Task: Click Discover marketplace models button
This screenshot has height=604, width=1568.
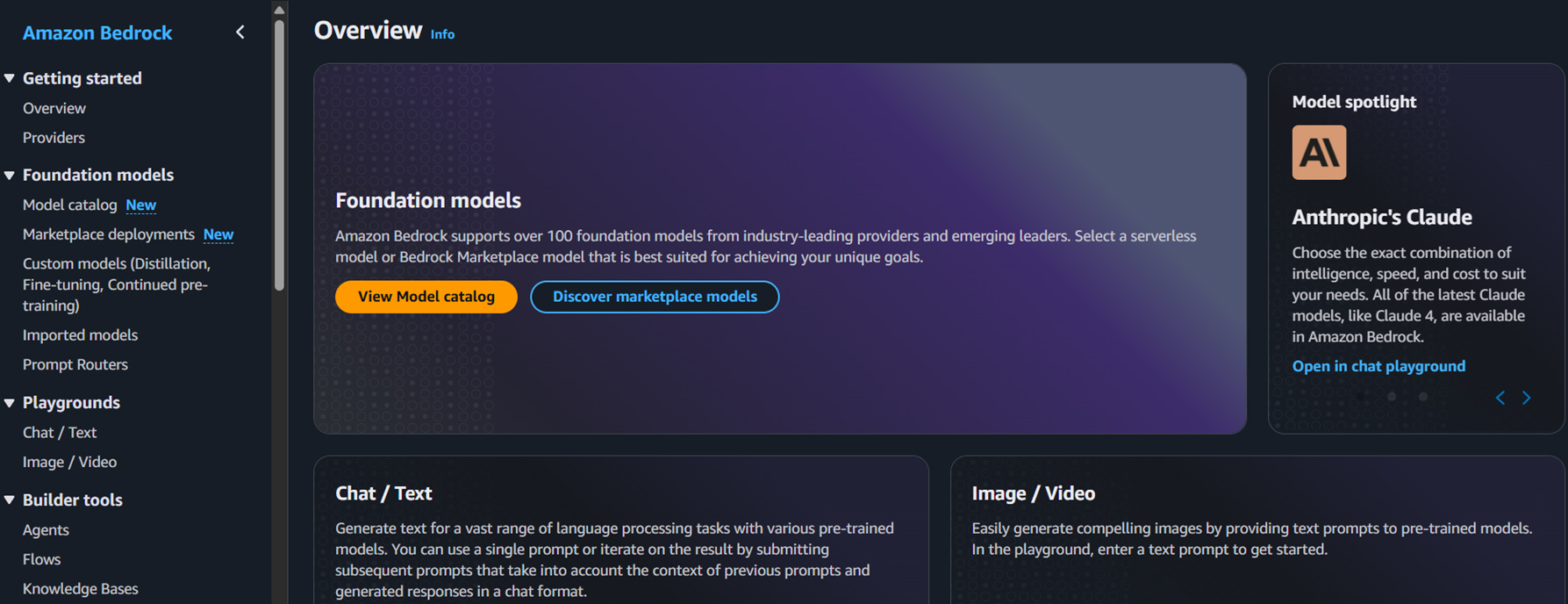Action: 655,297
